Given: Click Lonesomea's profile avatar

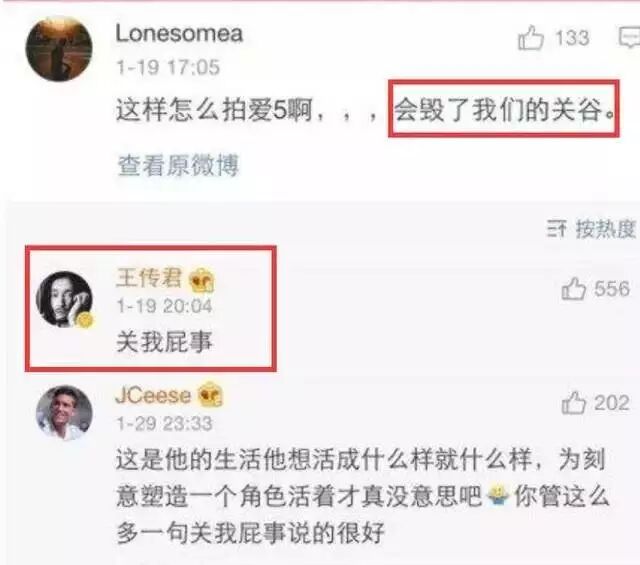Looking at the screenshot, I should coord(59,49).
